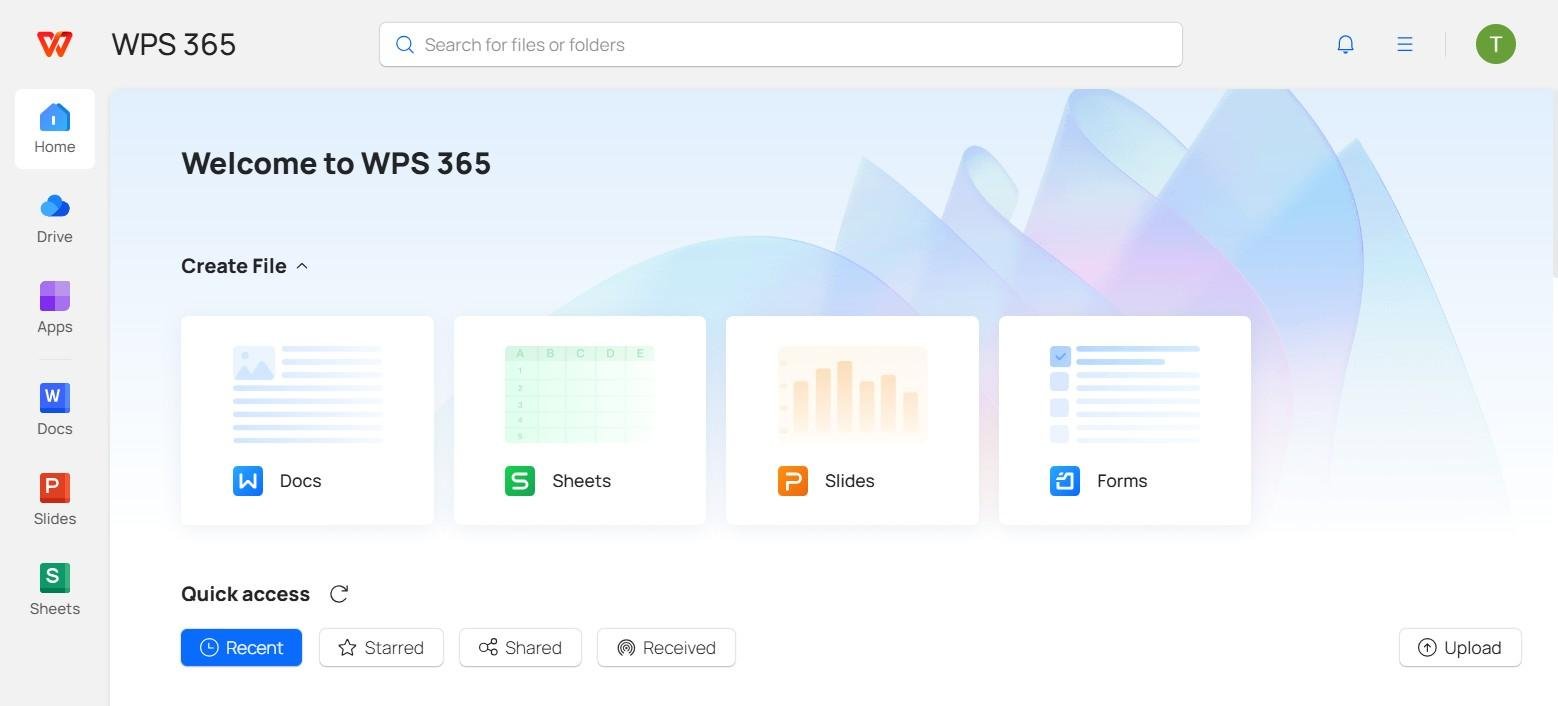The height and width of the screenshot is (706, 1558).
Task: Enable the Shared files filter
Action: (520, 647)
